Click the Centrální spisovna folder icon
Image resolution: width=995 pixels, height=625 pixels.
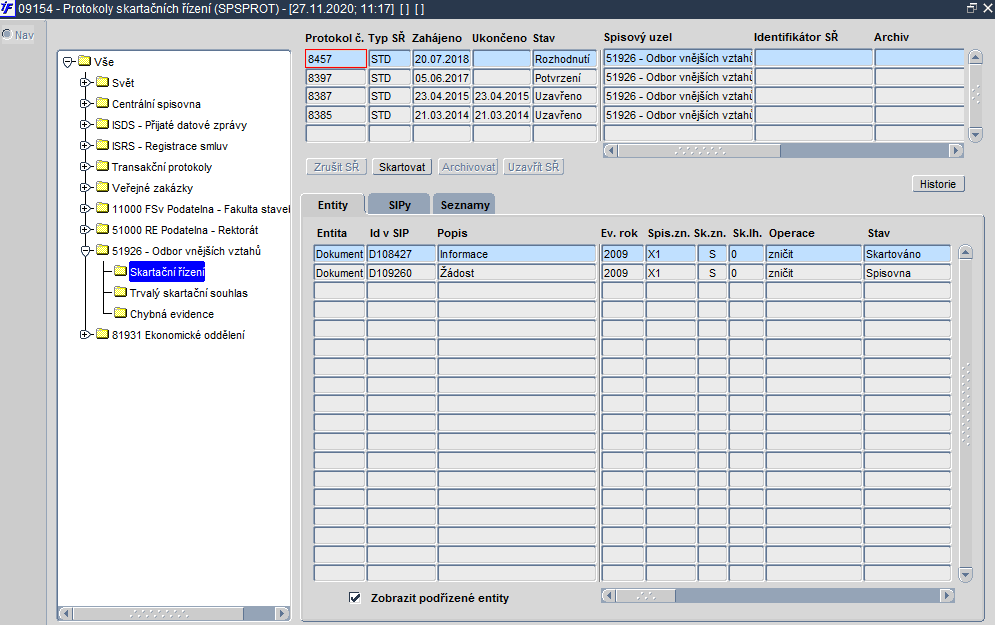click(102, 103)
